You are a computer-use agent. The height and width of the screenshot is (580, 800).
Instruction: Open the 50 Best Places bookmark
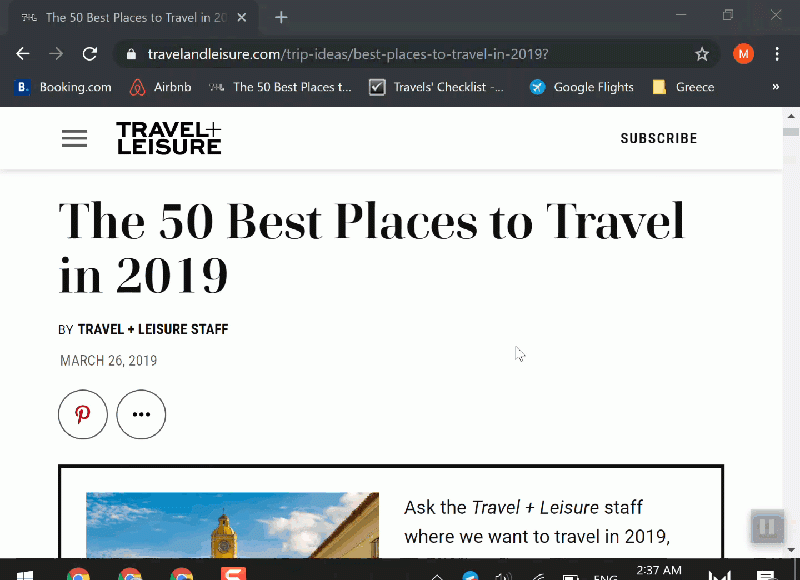(281, 87)
